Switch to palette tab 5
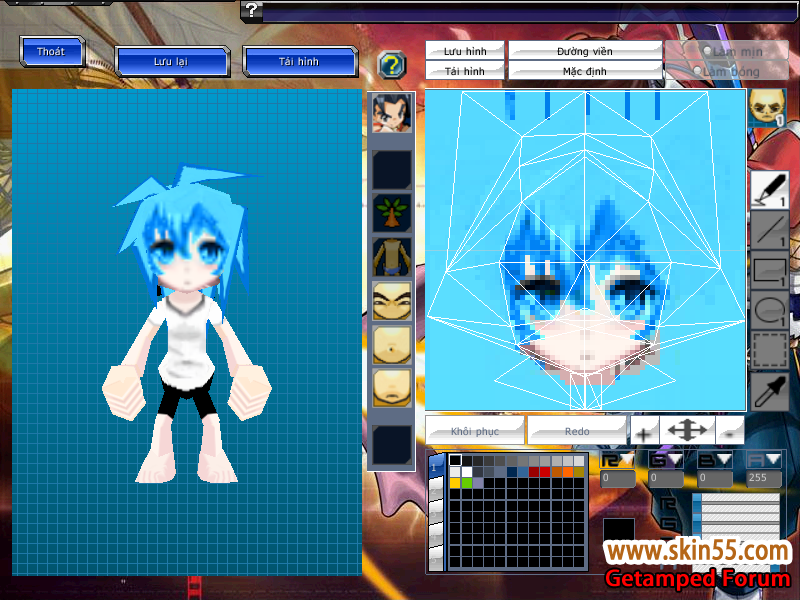 click(x=436, y=560)
